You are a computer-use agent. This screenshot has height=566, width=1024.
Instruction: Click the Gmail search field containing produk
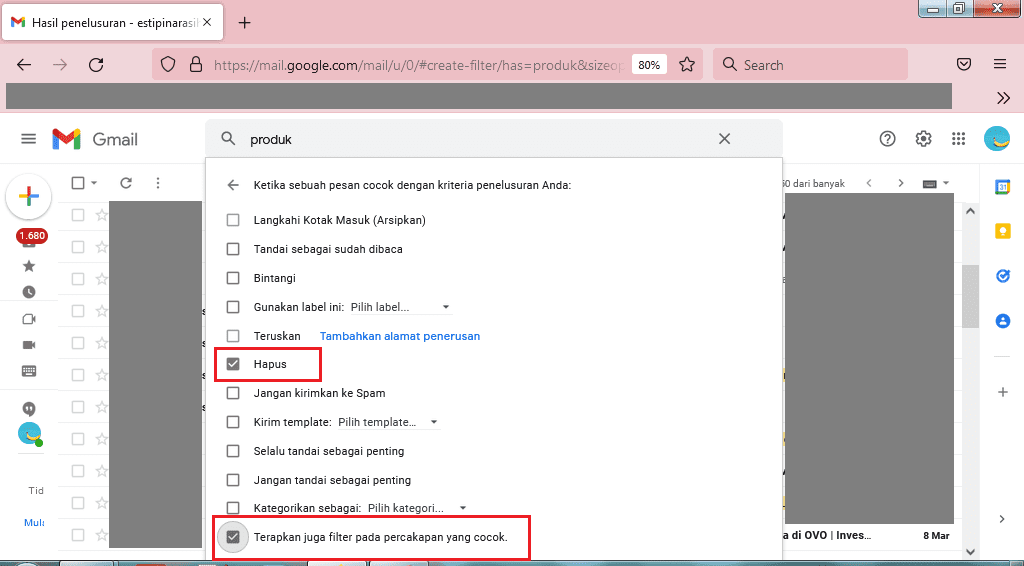click(x=470, y=139)
